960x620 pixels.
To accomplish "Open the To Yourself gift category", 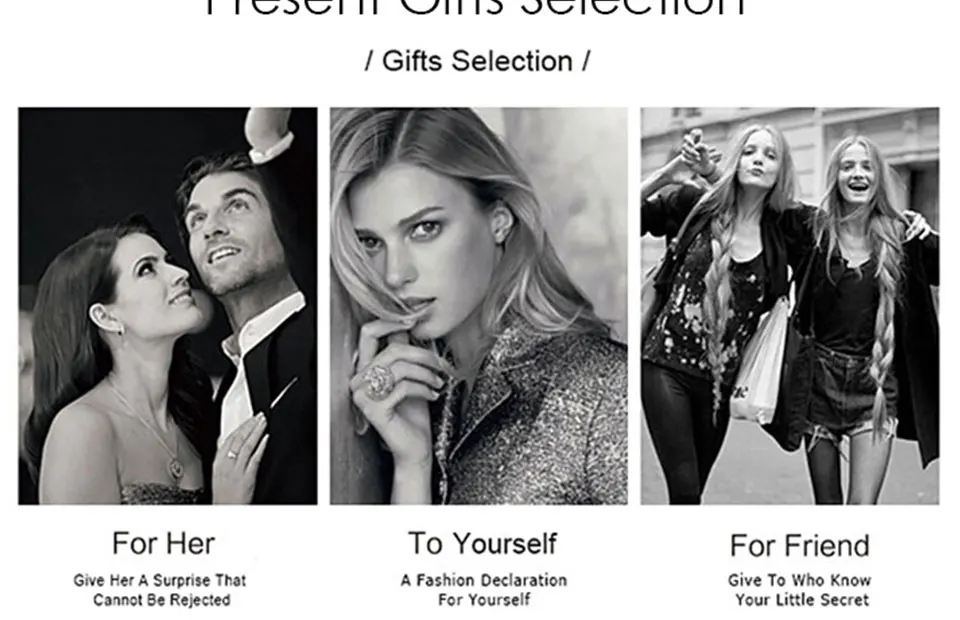I will tap(482, 543).
